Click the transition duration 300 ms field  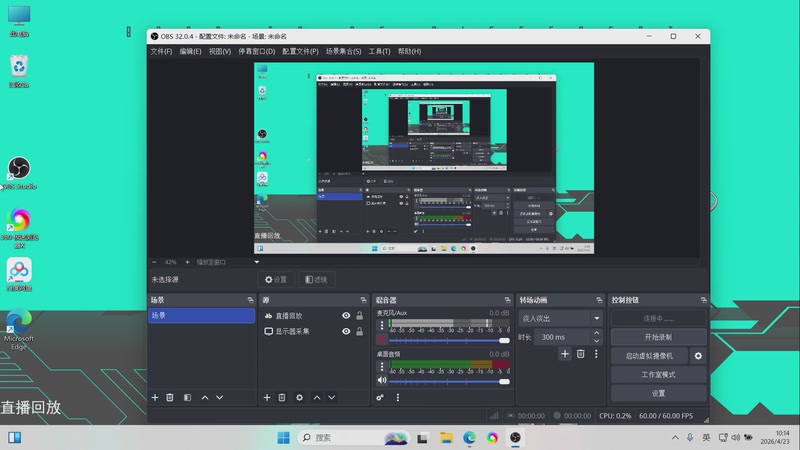[563, 337]
